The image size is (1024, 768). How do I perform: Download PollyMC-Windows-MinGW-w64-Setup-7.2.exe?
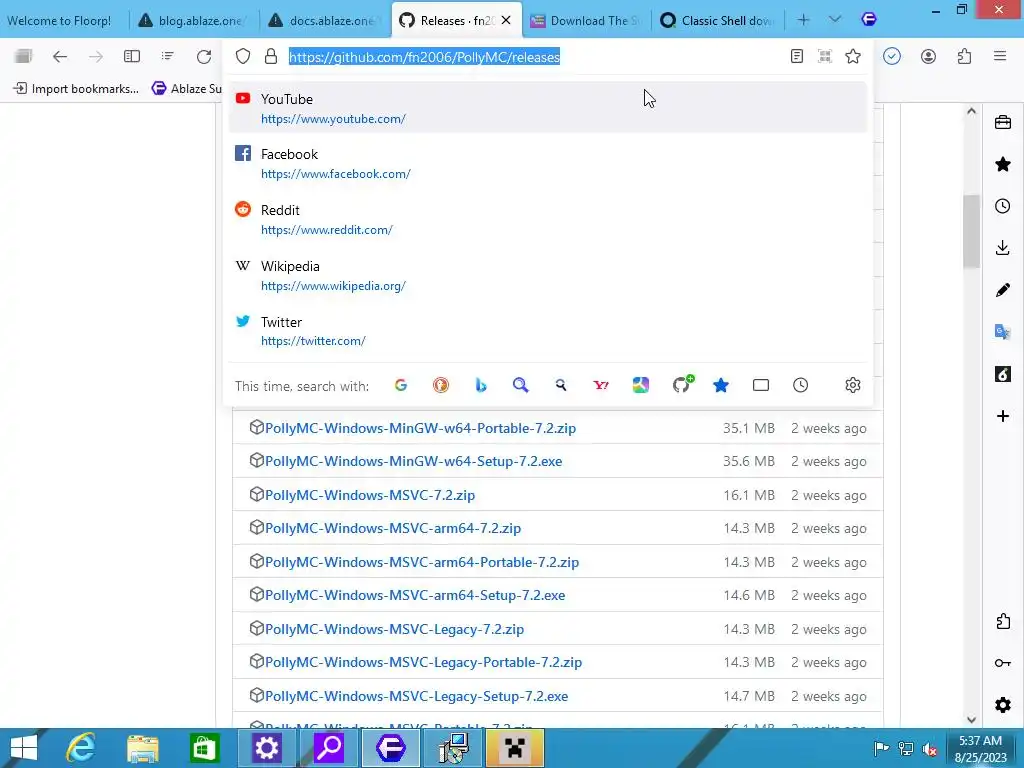point(413,461)
